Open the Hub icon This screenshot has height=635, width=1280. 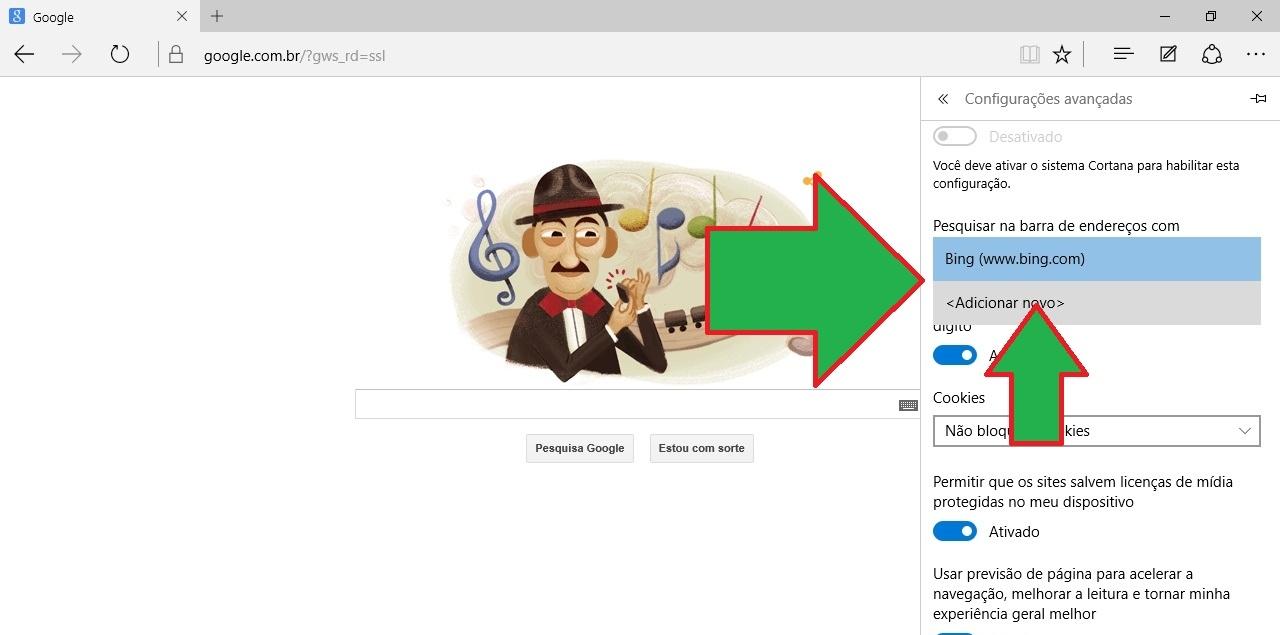pyautogui.click(x=1123, y=55)
